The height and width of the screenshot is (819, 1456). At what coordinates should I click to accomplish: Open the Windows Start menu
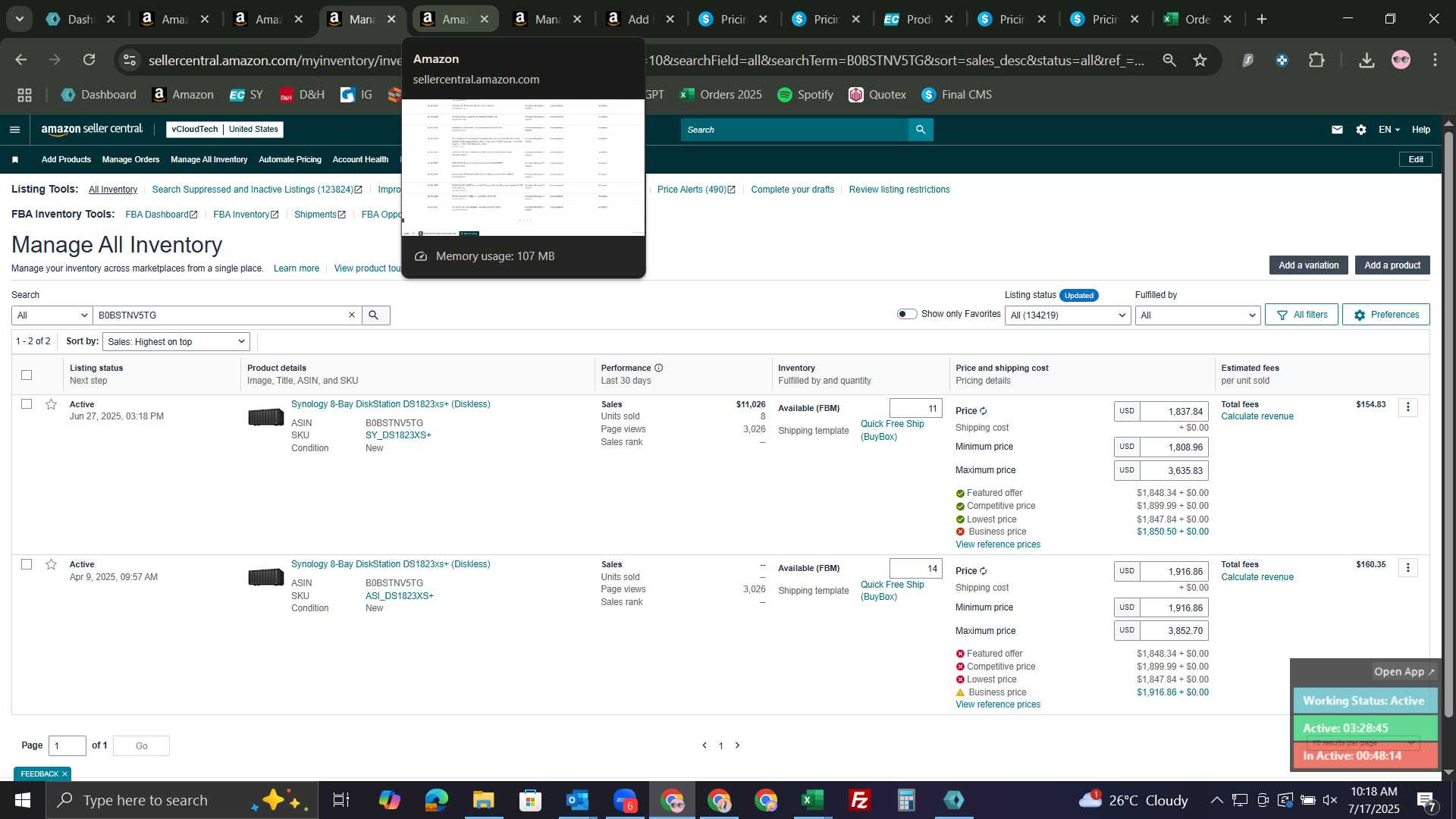pyautogui.click(x=23, y=800)
